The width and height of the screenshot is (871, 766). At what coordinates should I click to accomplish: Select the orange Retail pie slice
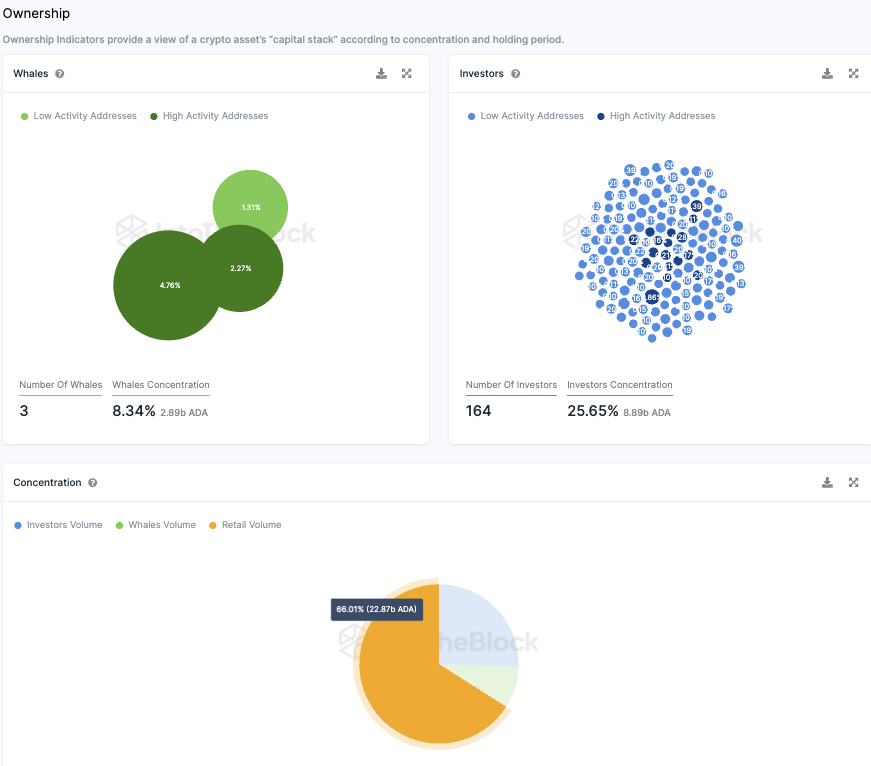tap(410, 680)
